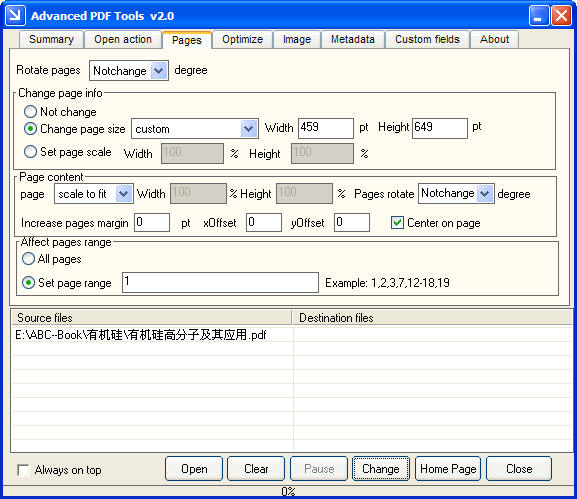This screenshot has width=577, height=499.
Task: Open the custom page size dropdown
Action: click(249, 129)
